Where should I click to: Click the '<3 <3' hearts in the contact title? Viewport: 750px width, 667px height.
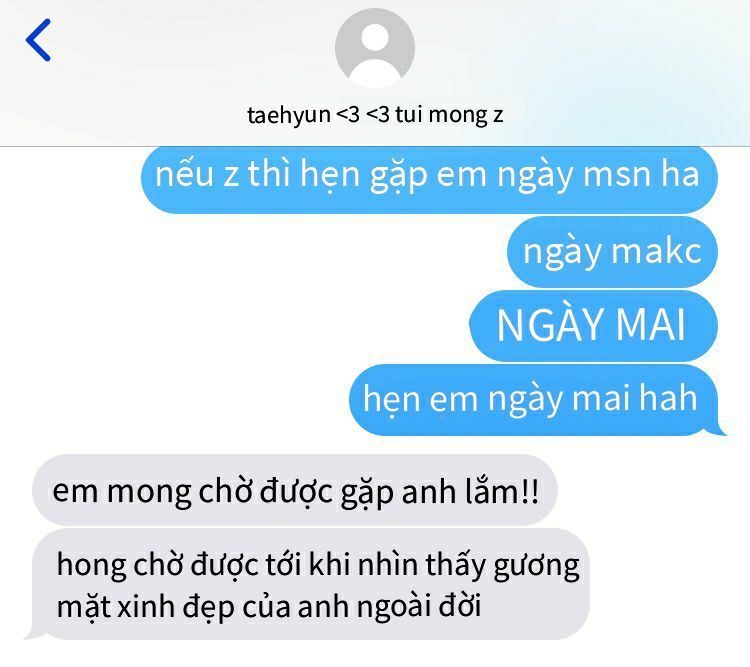[363, 115]
